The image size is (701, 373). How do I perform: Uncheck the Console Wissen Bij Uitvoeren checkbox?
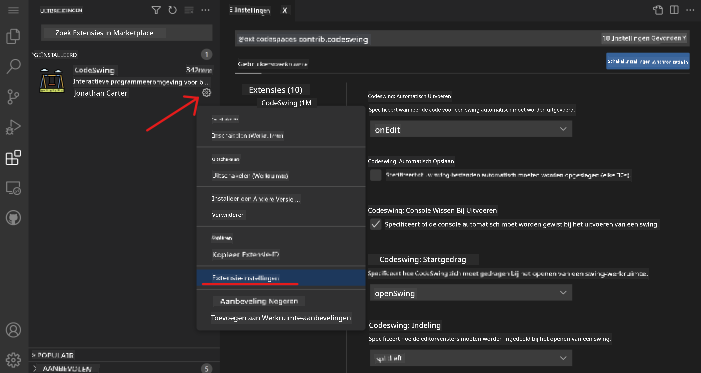coord(376,224)
